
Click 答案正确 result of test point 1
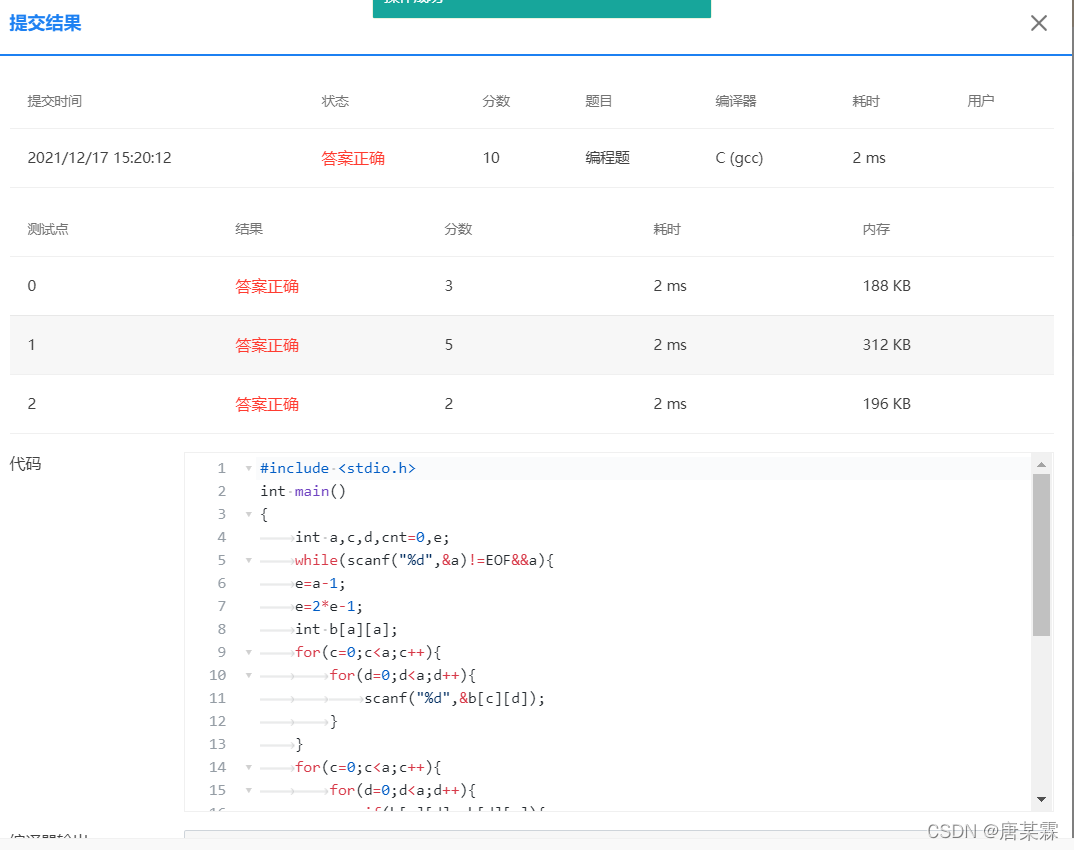tap(266, 345)
